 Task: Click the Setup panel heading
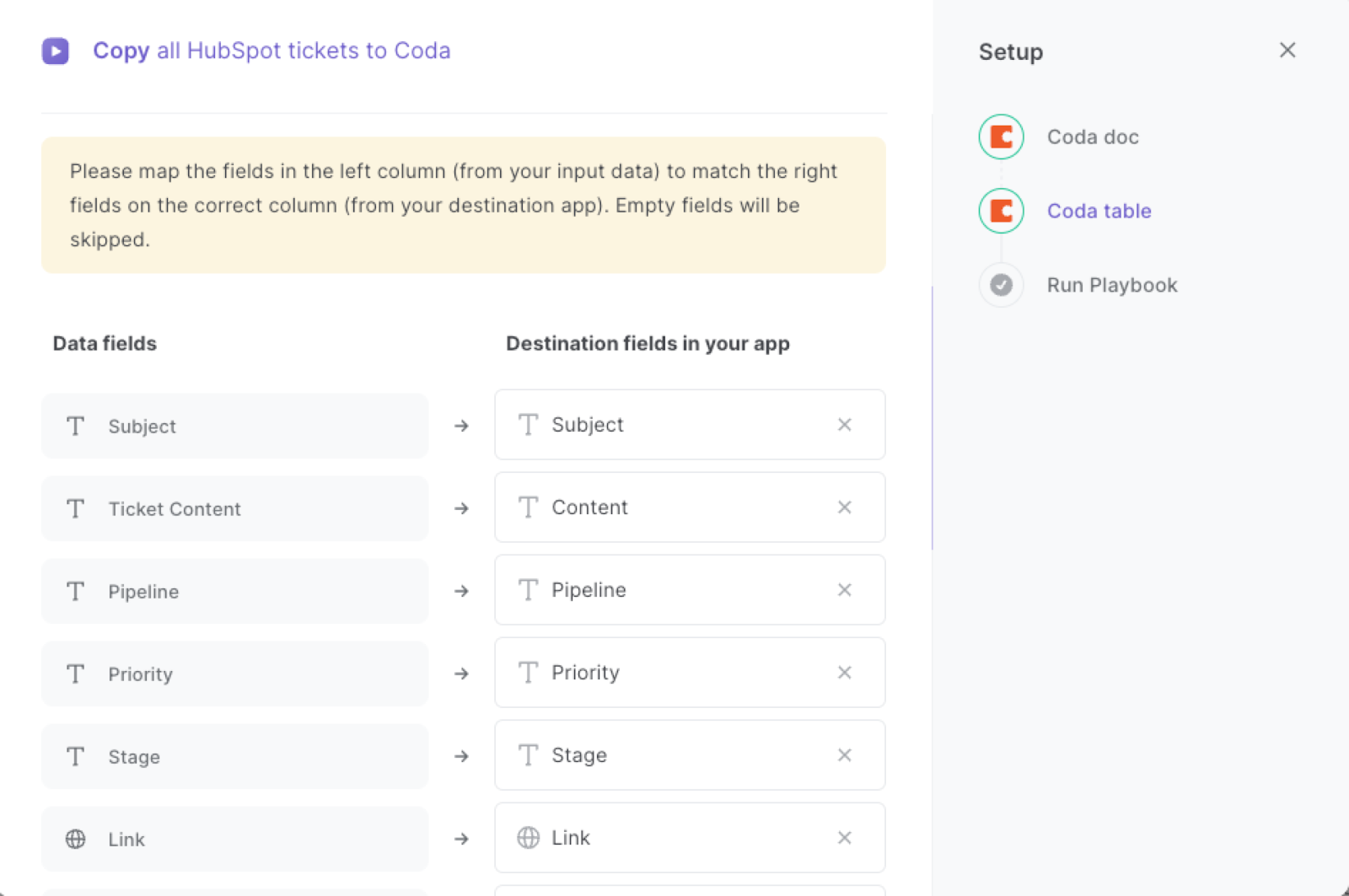click(1011, 52)
